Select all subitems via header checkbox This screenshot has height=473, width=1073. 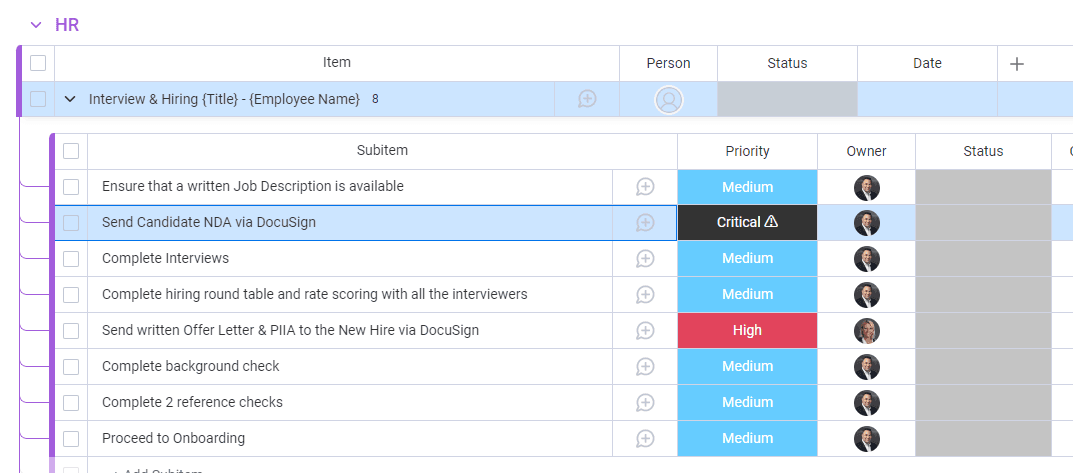click(71, 151)
